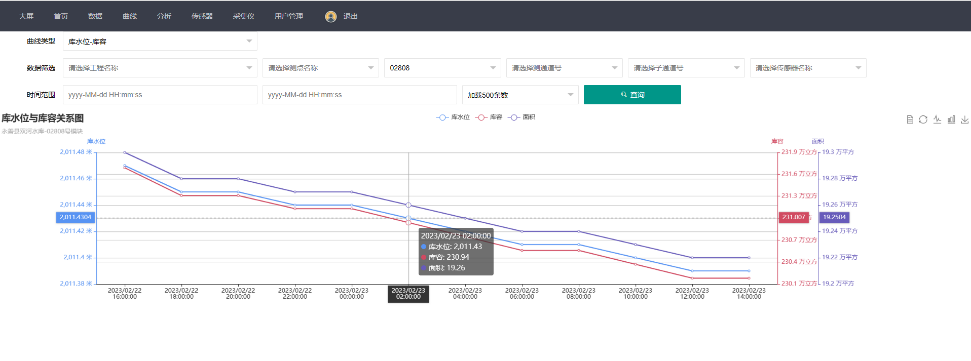Click tooltip line 库水位: 2,011.43

451,246
